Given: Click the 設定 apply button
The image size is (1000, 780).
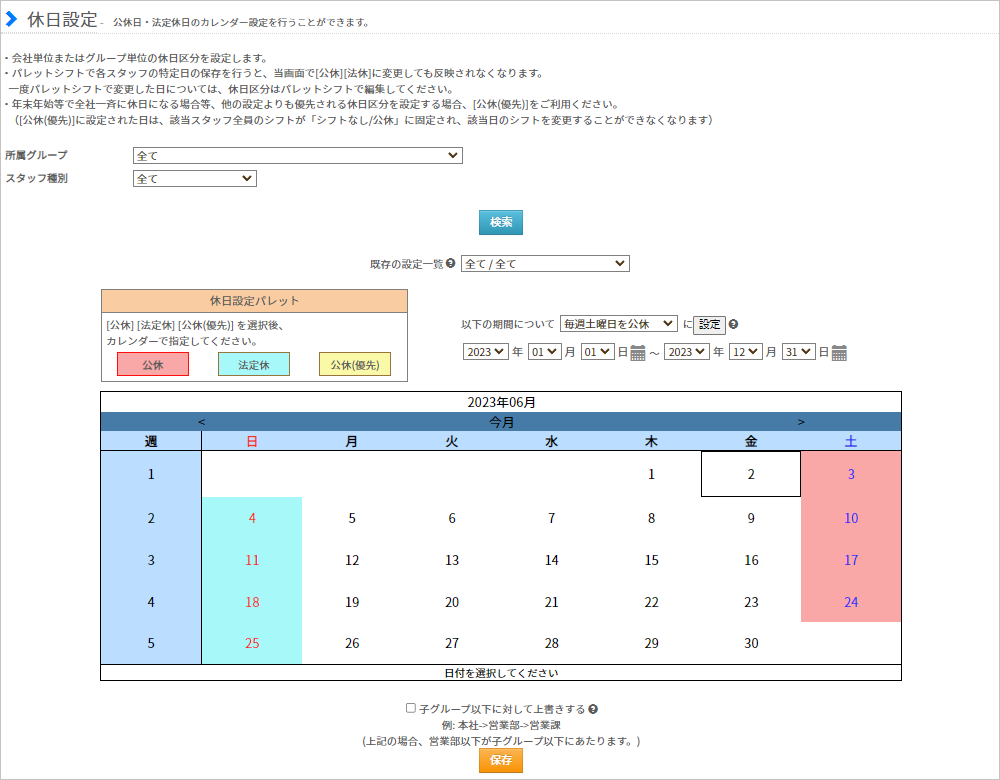Looking at the screenshot, I should (709, 324).
